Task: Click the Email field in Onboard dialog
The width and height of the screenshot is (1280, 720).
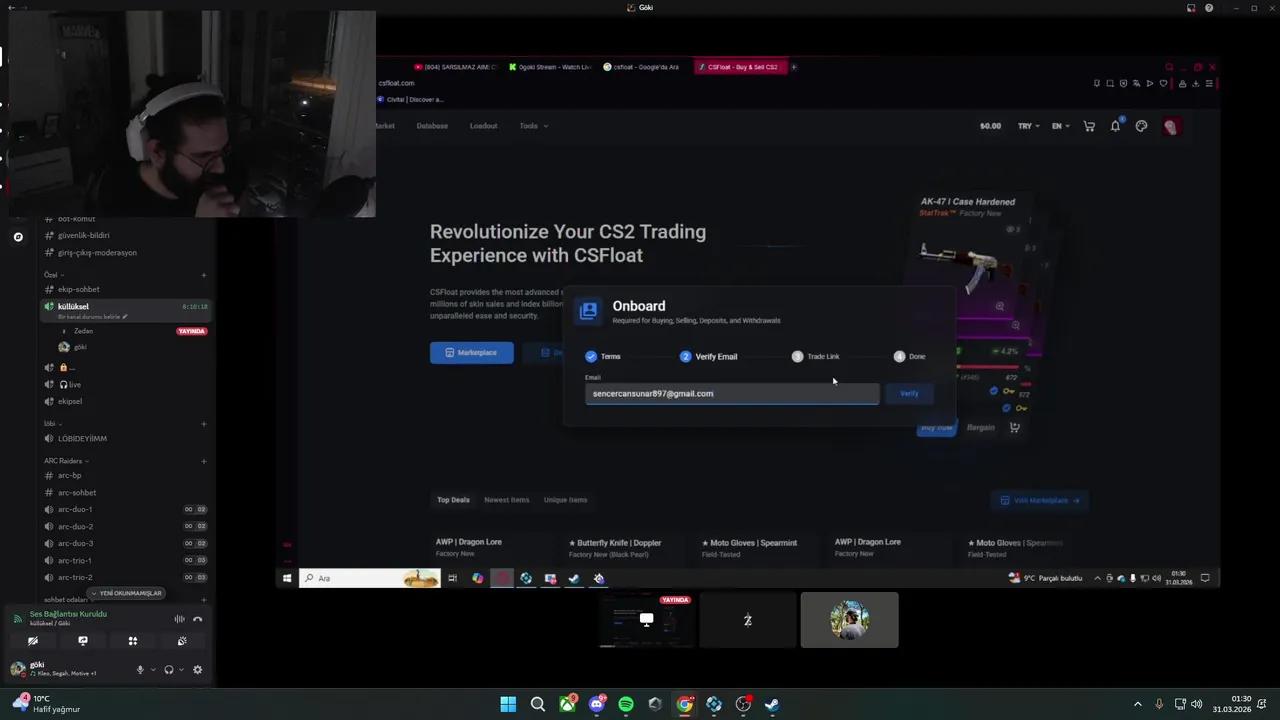Action: (x=732, y=393)
